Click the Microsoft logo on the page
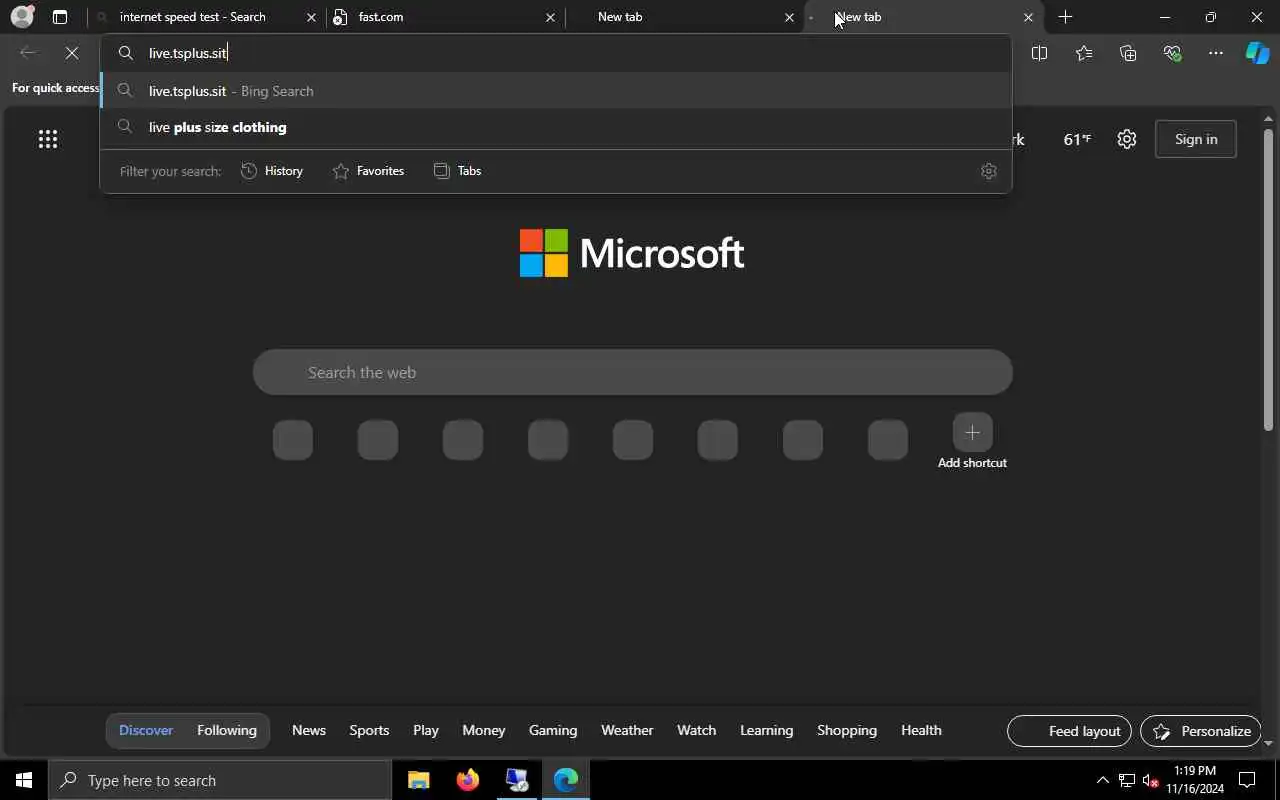 (632, 253)
